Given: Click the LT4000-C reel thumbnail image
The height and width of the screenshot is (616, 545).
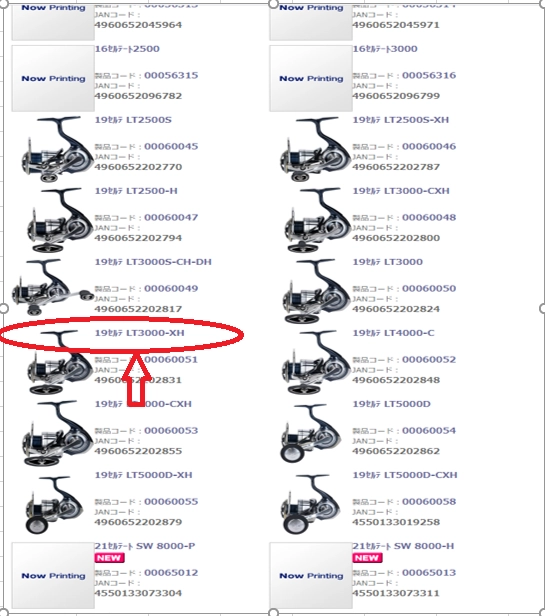Looking at the screenshot, I should pyautogui.click(x=316, y=362).
